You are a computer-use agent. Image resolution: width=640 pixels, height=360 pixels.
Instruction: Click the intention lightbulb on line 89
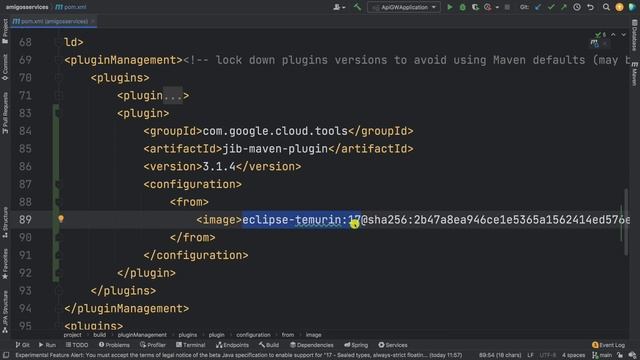(61, 219)
